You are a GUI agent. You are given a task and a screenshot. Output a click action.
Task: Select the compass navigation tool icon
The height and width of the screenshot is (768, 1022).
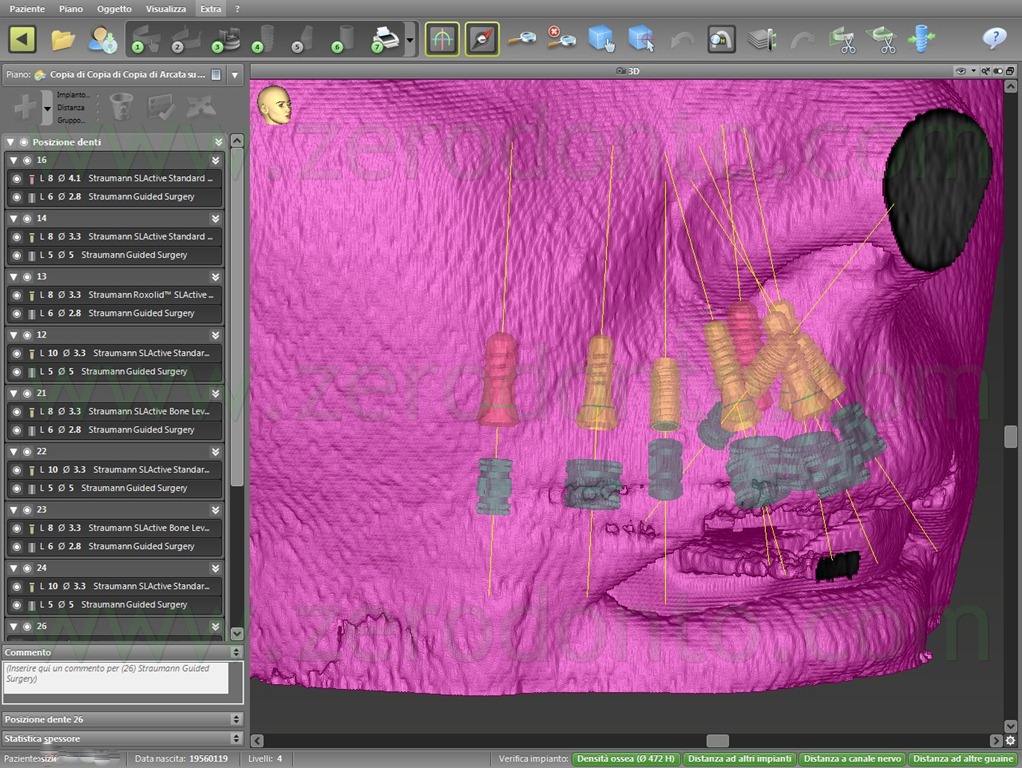(x=482, y=39)
